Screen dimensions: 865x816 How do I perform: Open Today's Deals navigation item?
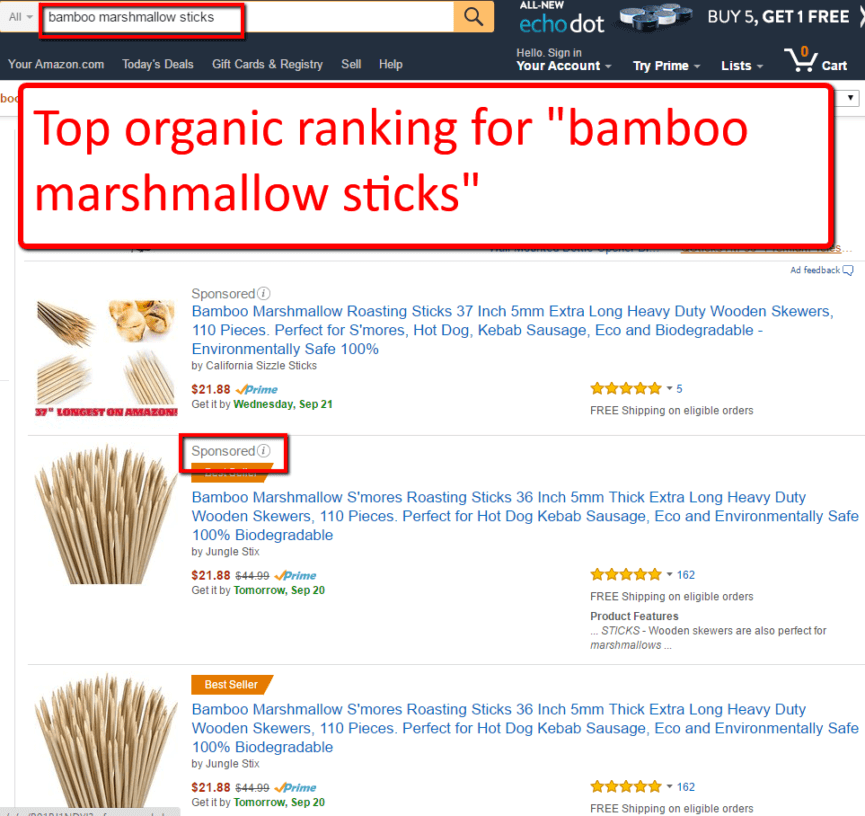(158, 64)
